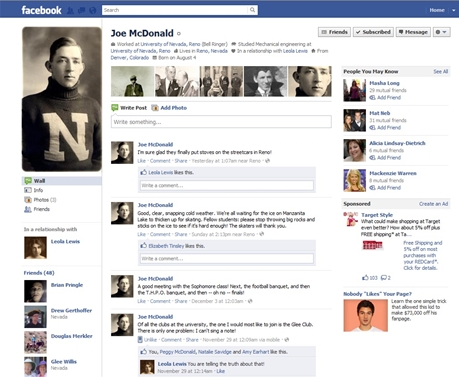The image size is (459, 377).
Task: Comment on the streetcars in Reno post
Action: [160, 161]
